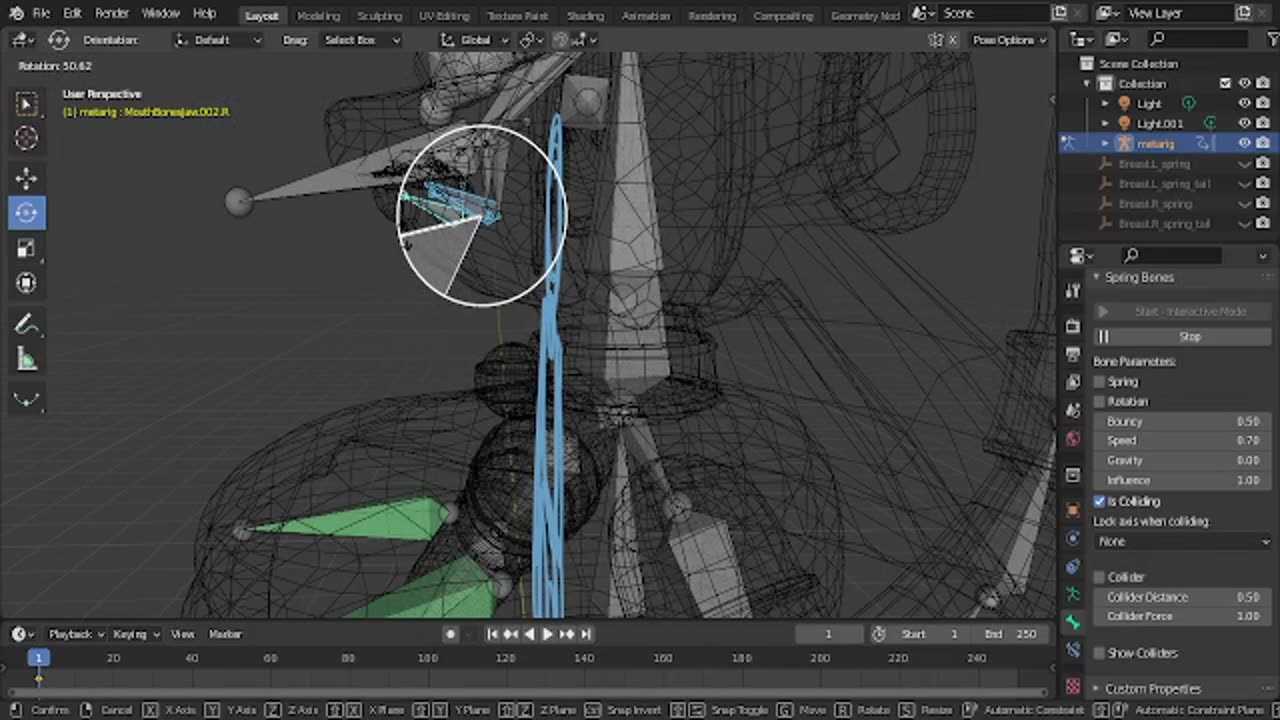Screen dimensions: 1280x720
Task: Disable rendering for Light.001 via camera icon
Action: [x=1263, y=124]
